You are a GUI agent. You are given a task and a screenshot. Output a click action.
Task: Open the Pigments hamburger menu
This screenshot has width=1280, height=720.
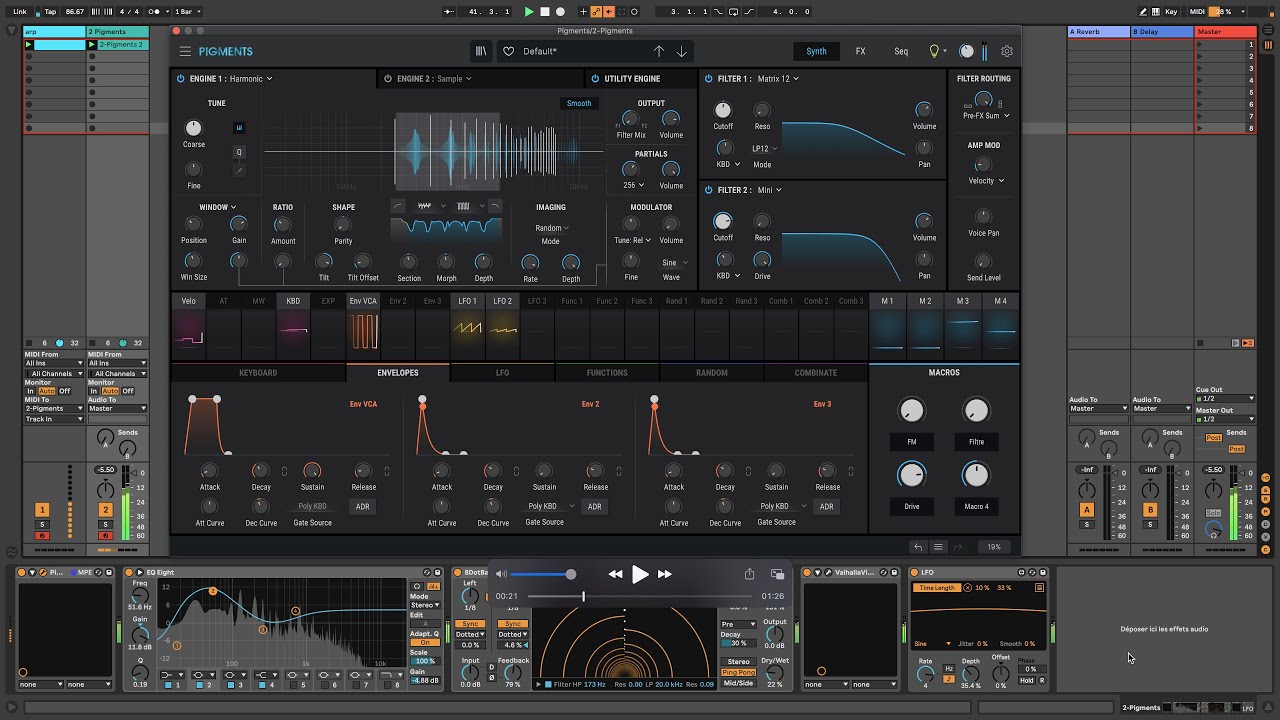[x=185, y=51]
